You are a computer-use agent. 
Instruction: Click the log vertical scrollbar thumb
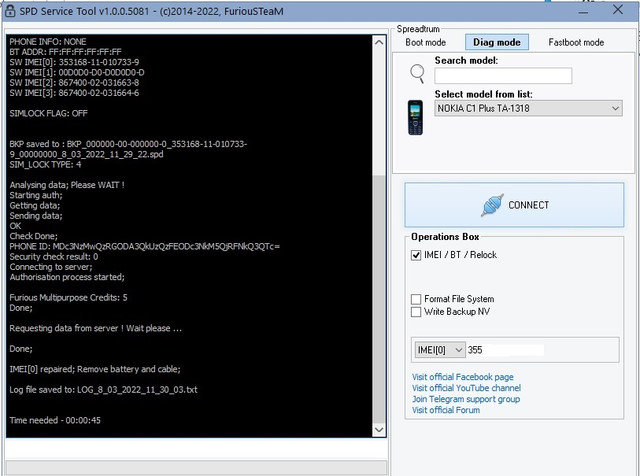pos(379,299)
